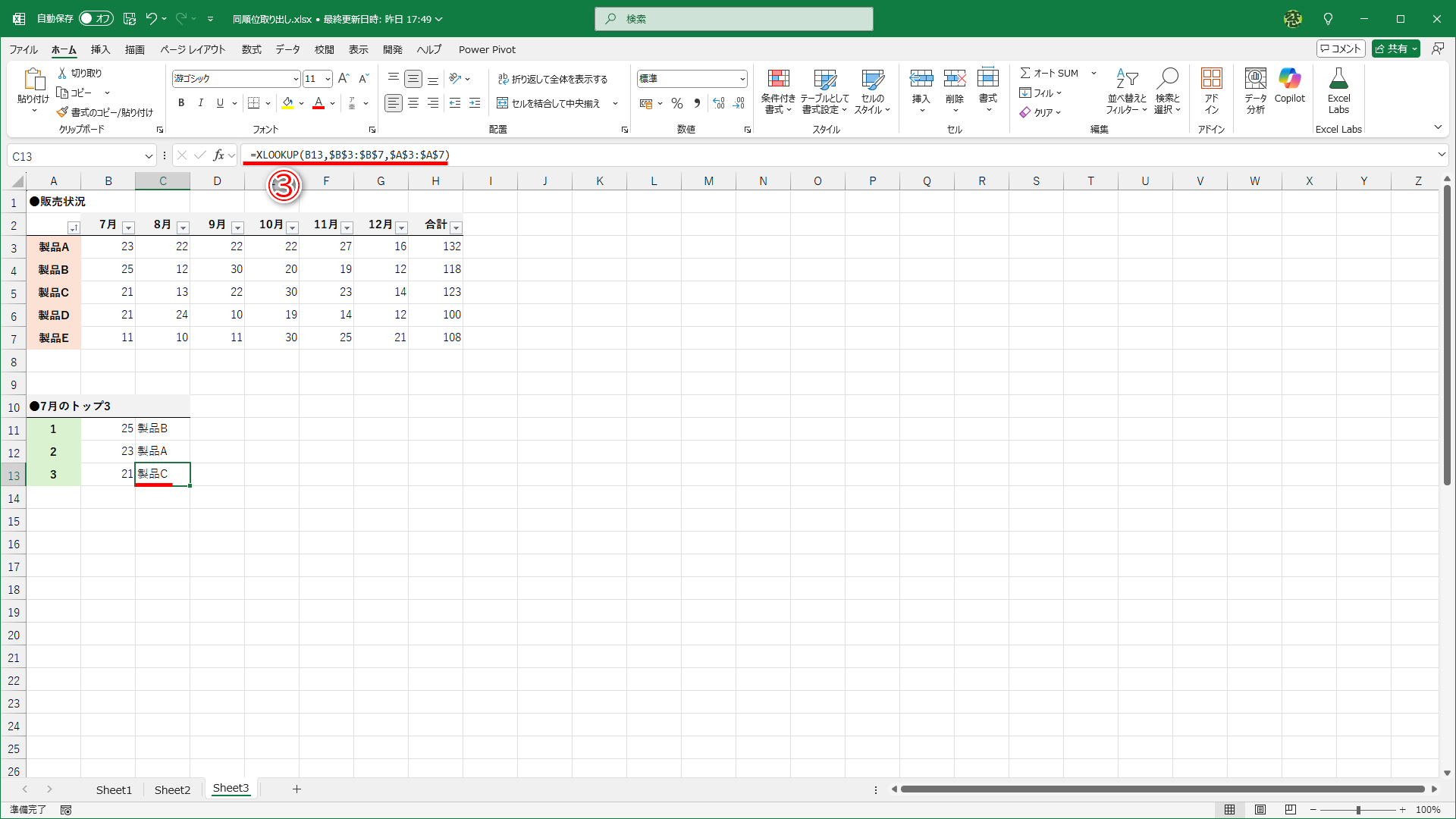Screen dimensions: 1456x819
Task: Click Merge and Center cells icon
Action: click(x=503, y=104)
